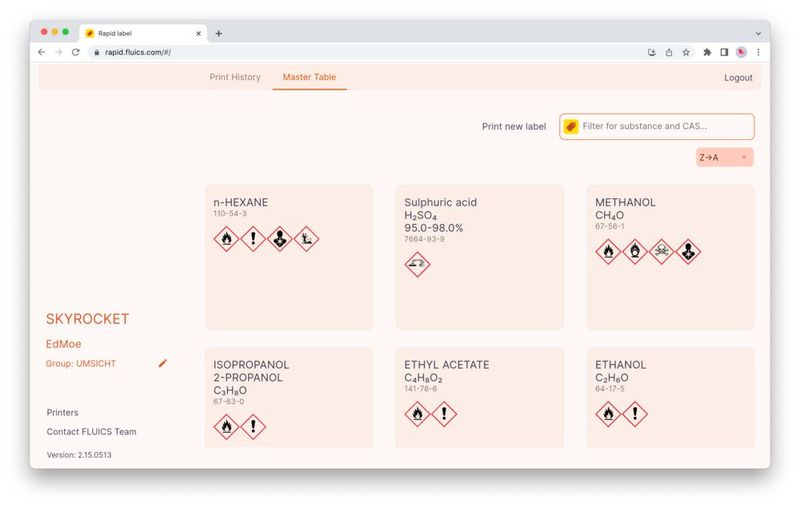800x508 pixels.
Task: Click the exclamation mark pictogram on ETHANOL card
Action: click(635, 414)
